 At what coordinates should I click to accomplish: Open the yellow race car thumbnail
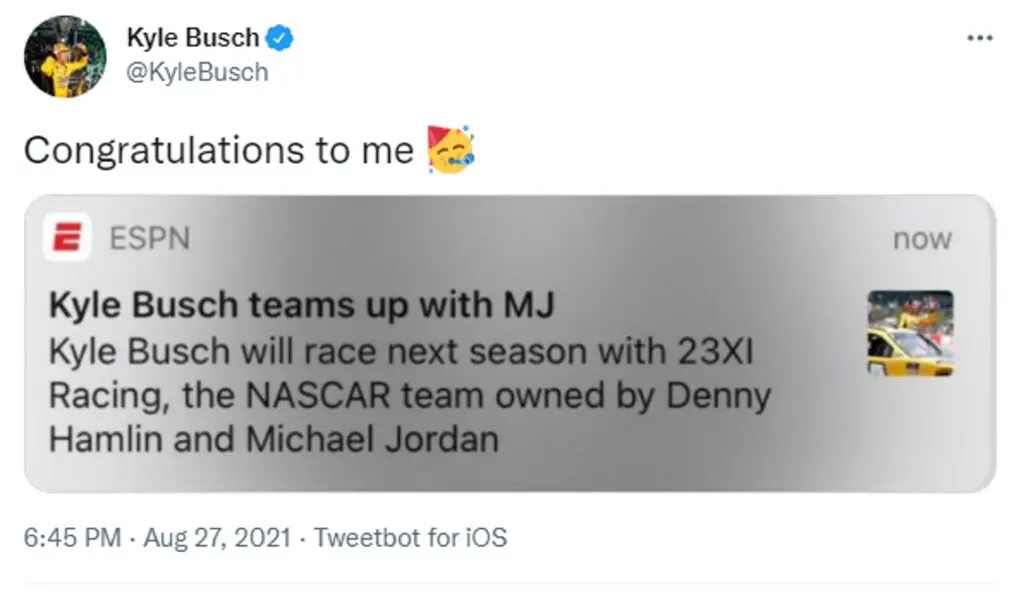click(x=910, y=333)
